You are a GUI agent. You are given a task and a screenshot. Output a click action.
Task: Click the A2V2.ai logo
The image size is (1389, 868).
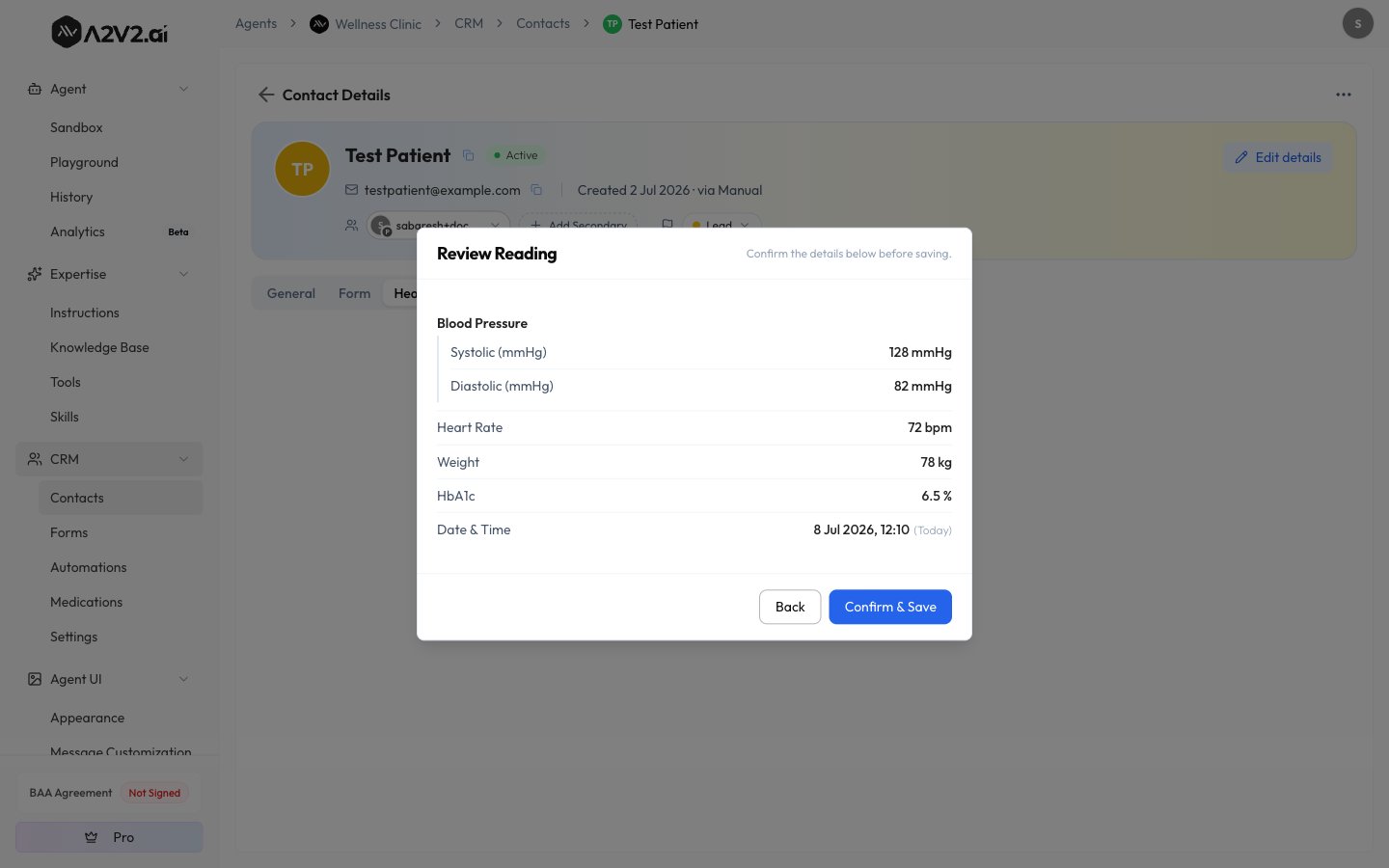(x=109, y=33)
